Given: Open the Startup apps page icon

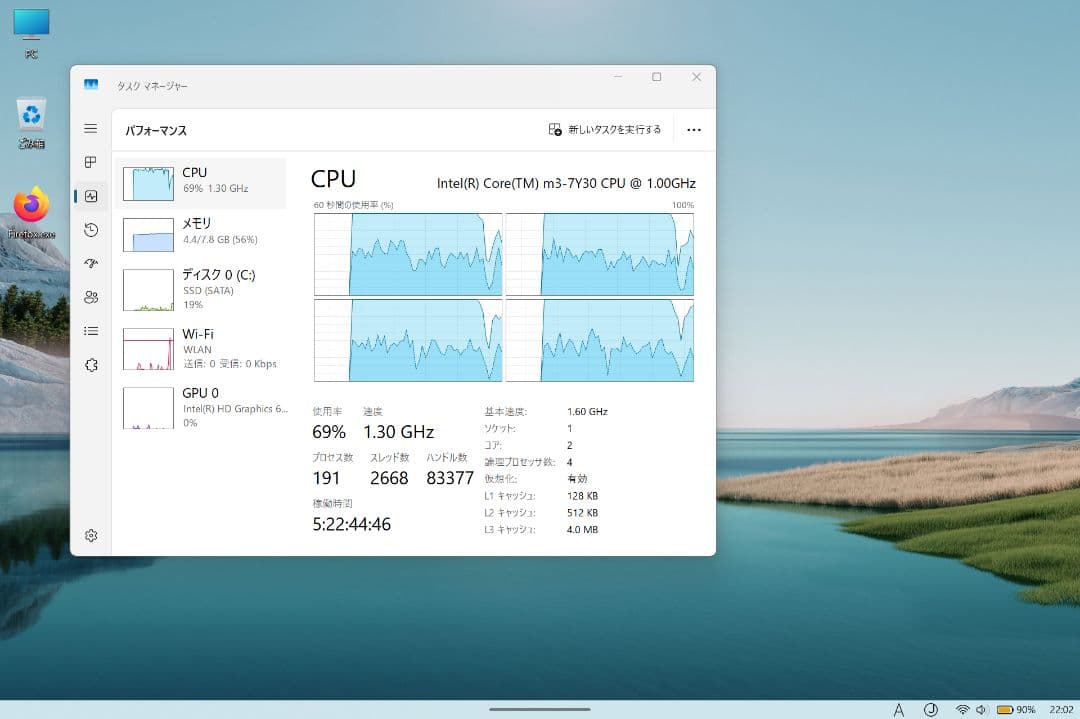Looking at the screenshot, I should pyautogui.click(x=91, y=264).
